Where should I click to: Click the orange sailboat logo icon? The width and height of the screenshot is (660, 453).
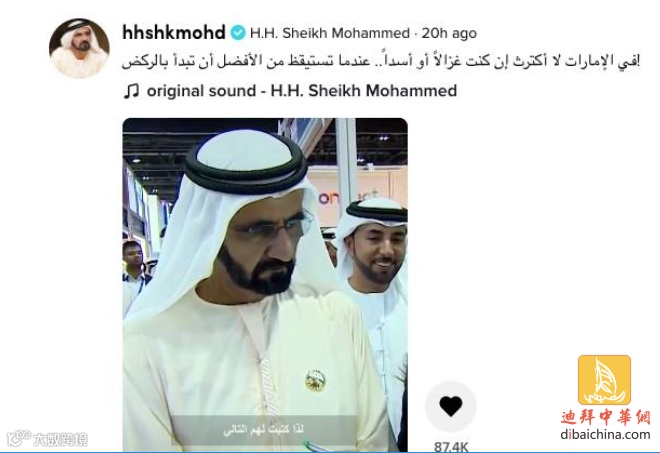[x=604, y=380]
